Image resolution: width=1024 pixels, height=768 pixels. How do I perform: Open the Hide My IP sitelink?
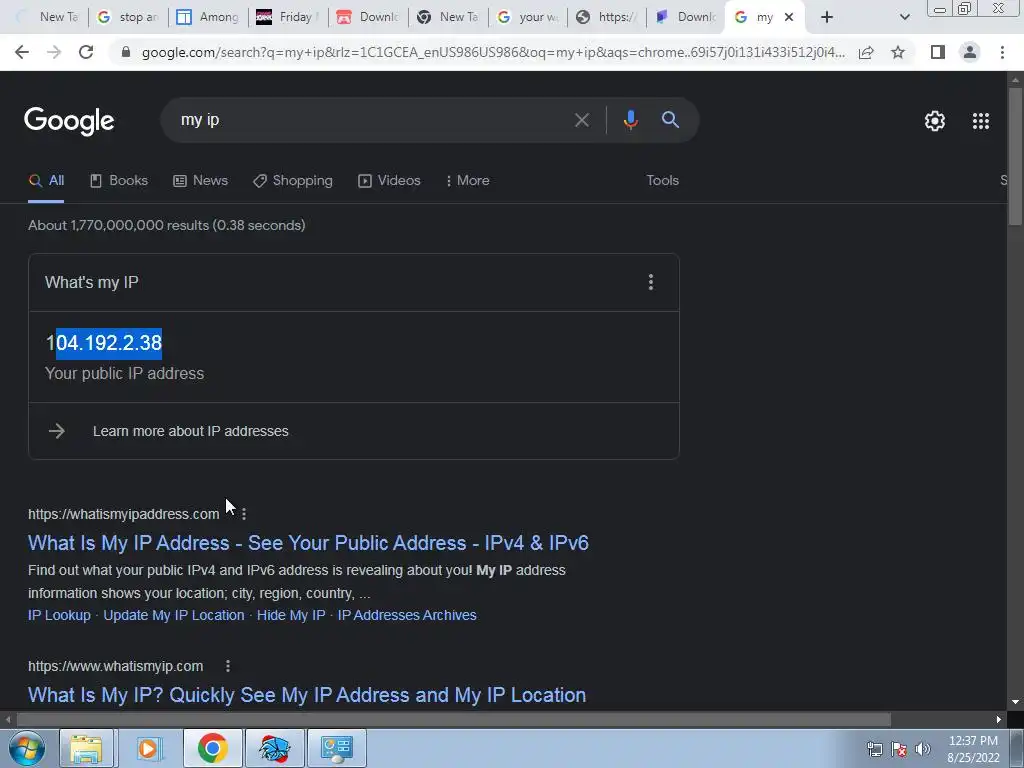(291, 615)
